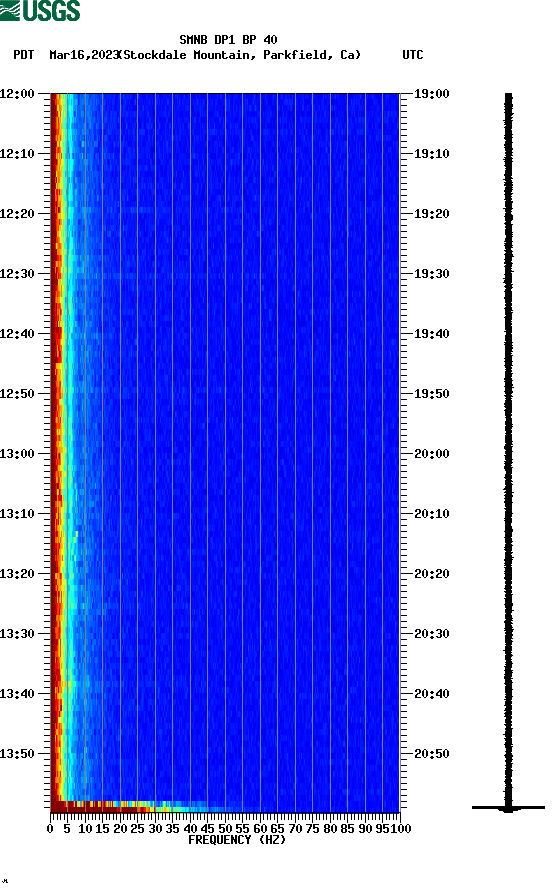Viewport: 552px width, 892px height.
Task: Click the 0 Hz frequency tick label
Action: click(50, 829)
